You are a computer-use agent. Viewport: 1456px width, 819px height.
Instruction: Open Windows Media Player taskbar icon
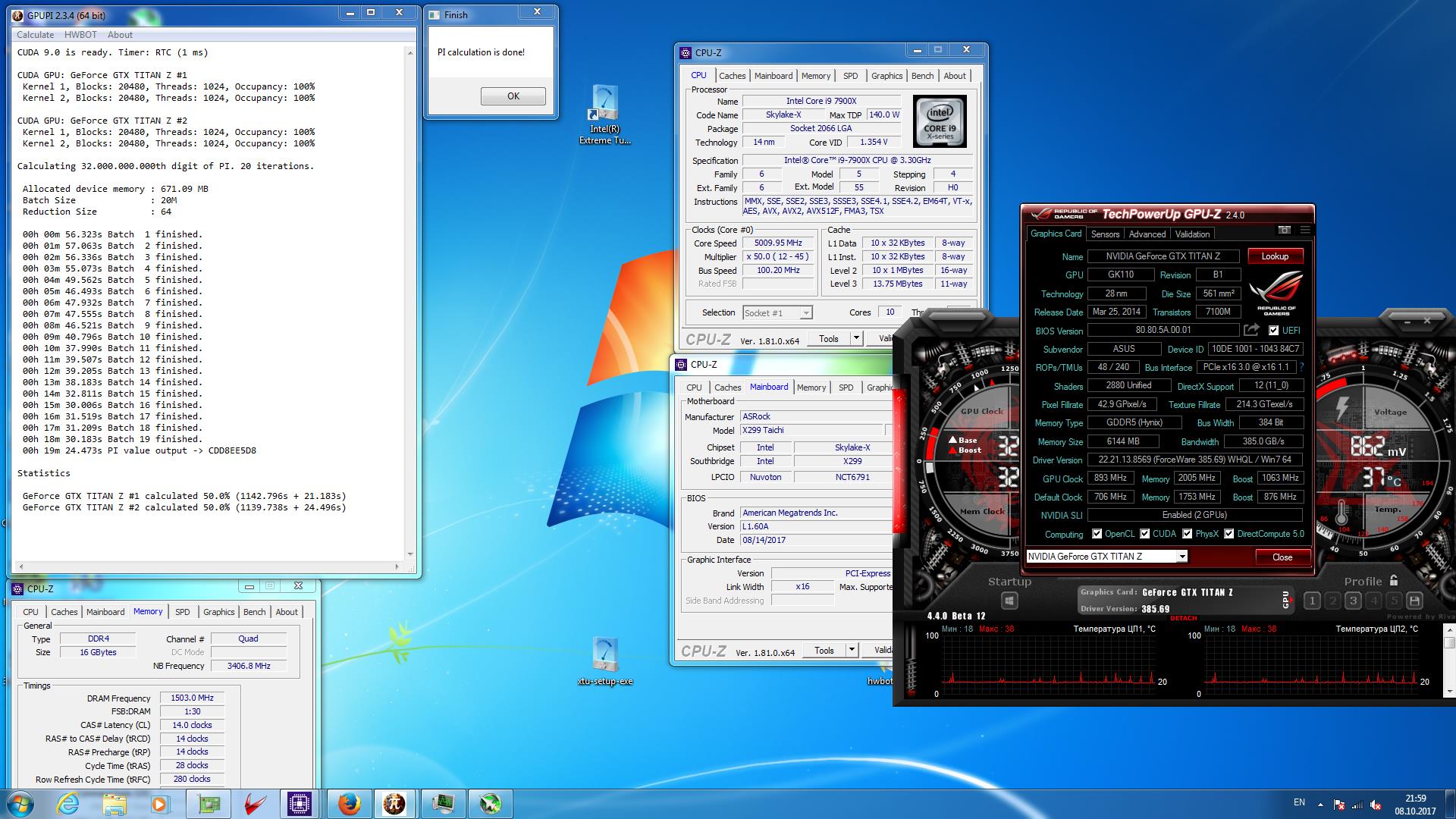click(160, 804)
